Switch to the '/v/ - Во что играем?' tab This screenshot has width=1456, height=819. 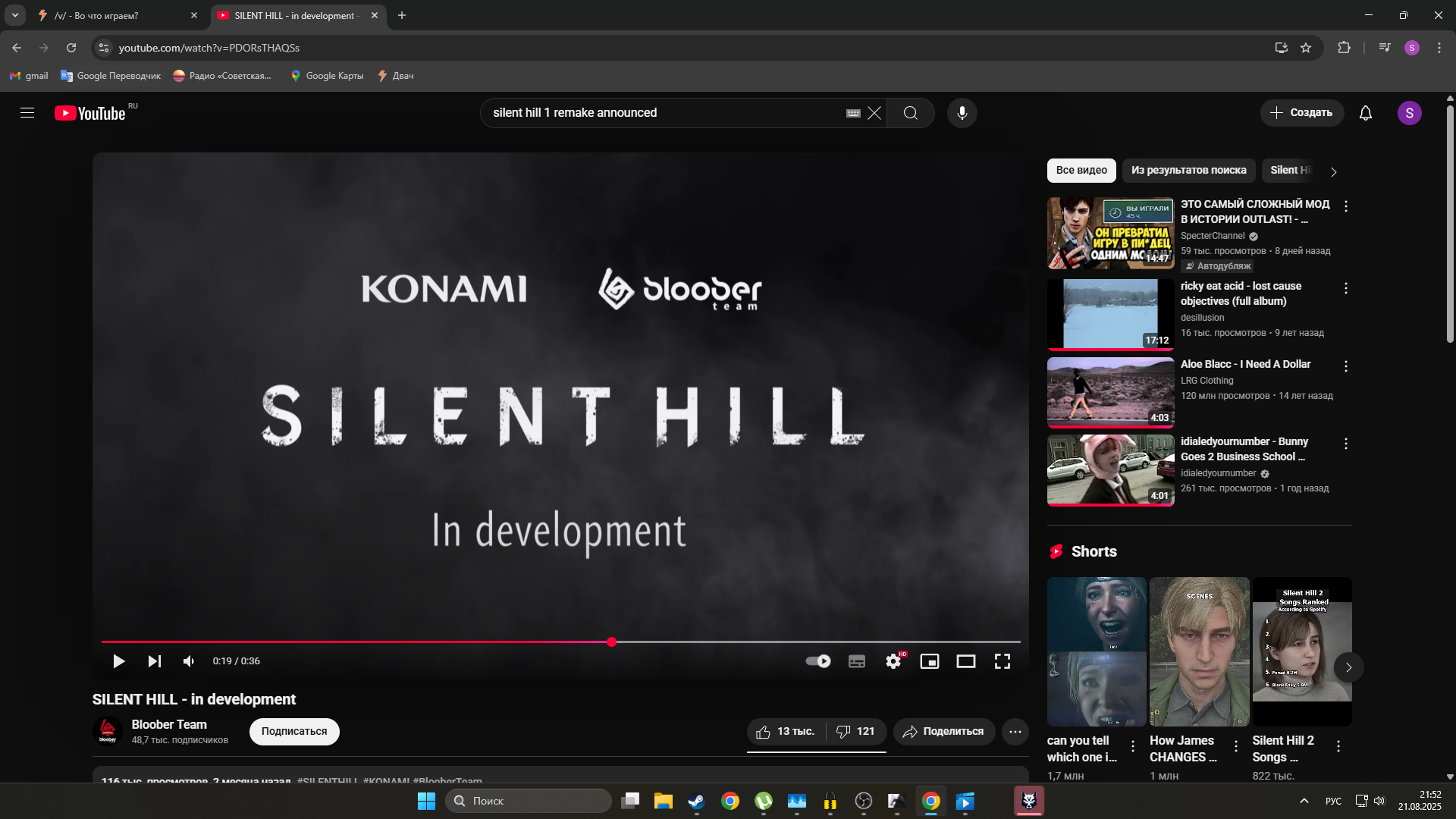tap(106, 15)
